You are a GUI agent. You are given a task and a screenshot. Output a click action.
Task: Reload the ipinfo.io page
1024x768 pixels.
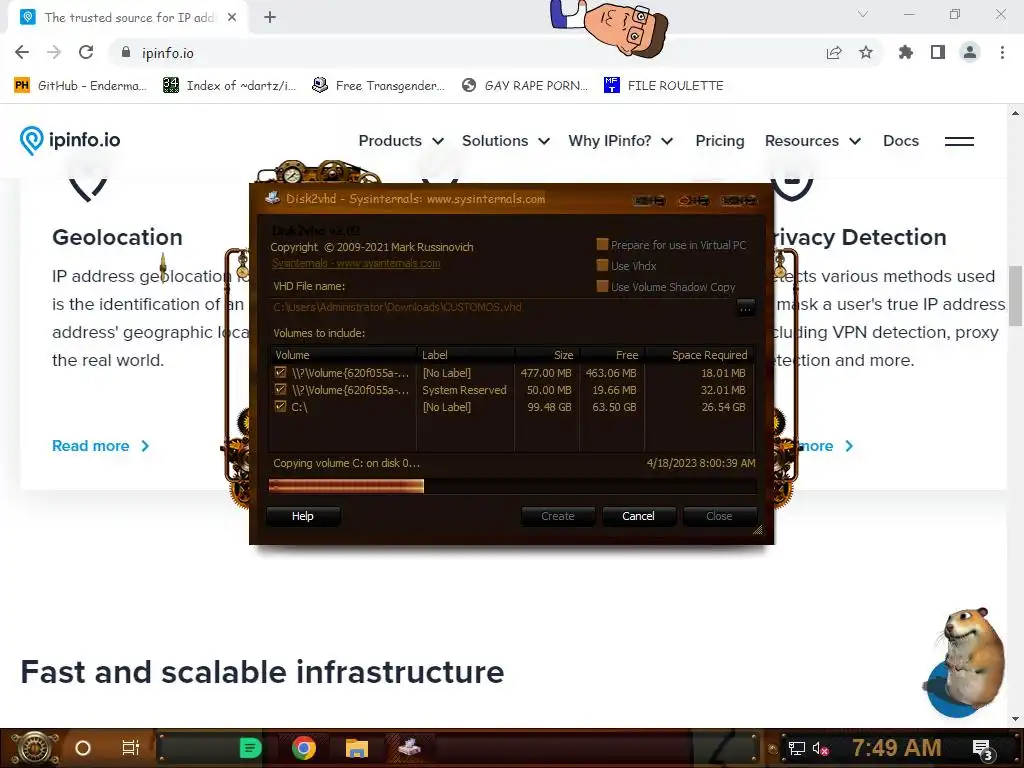click(x=86, y=52)
